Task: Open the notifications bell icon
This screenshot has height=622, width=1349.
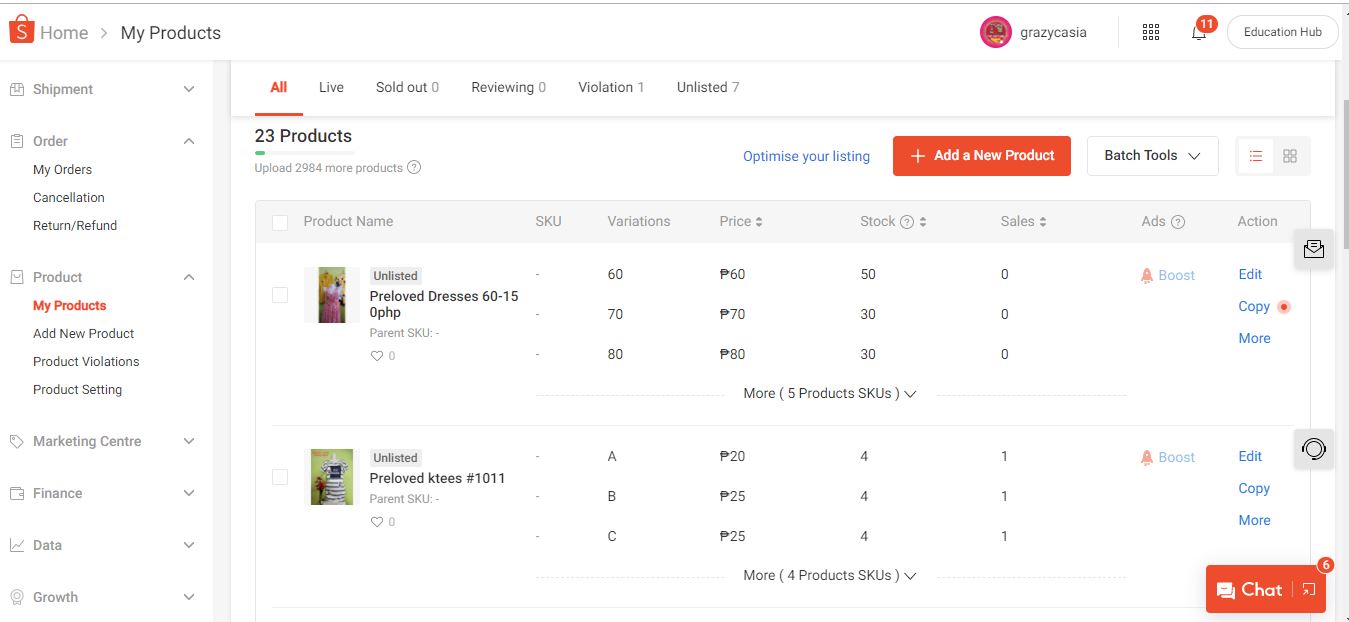Action: pyautogui.click(x=1199, y=33)
